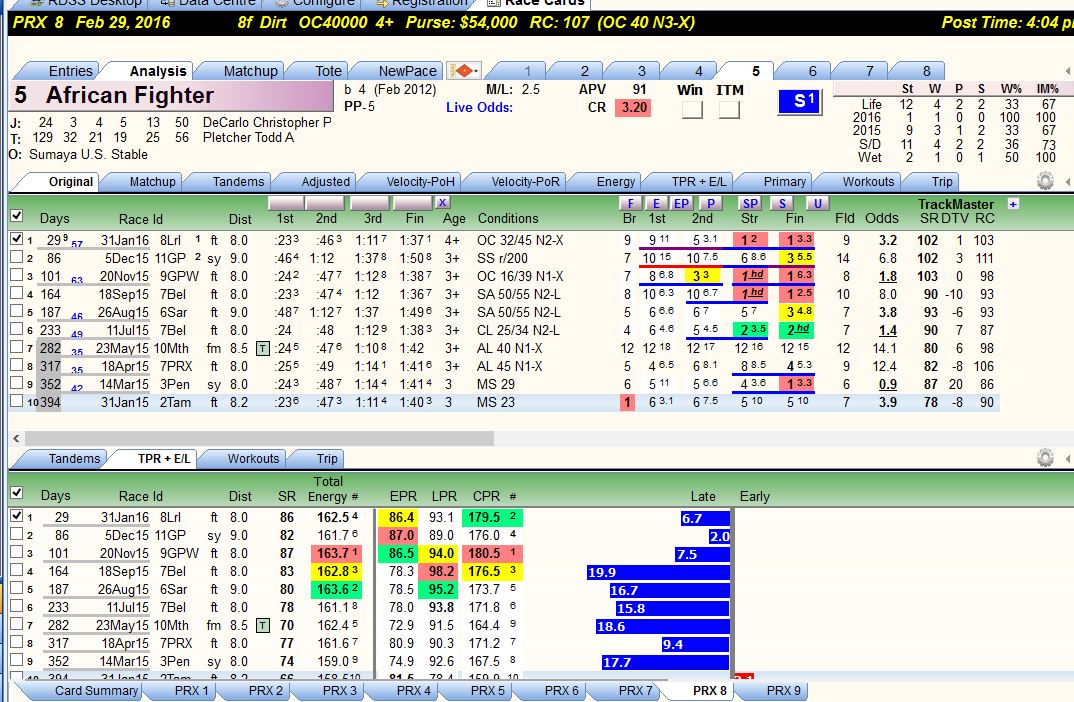Click the collapse arrow at the right of the race number tabs
Image resolution: width=1074 pixels, height=702 pixels.
(x=1068, y=71)
